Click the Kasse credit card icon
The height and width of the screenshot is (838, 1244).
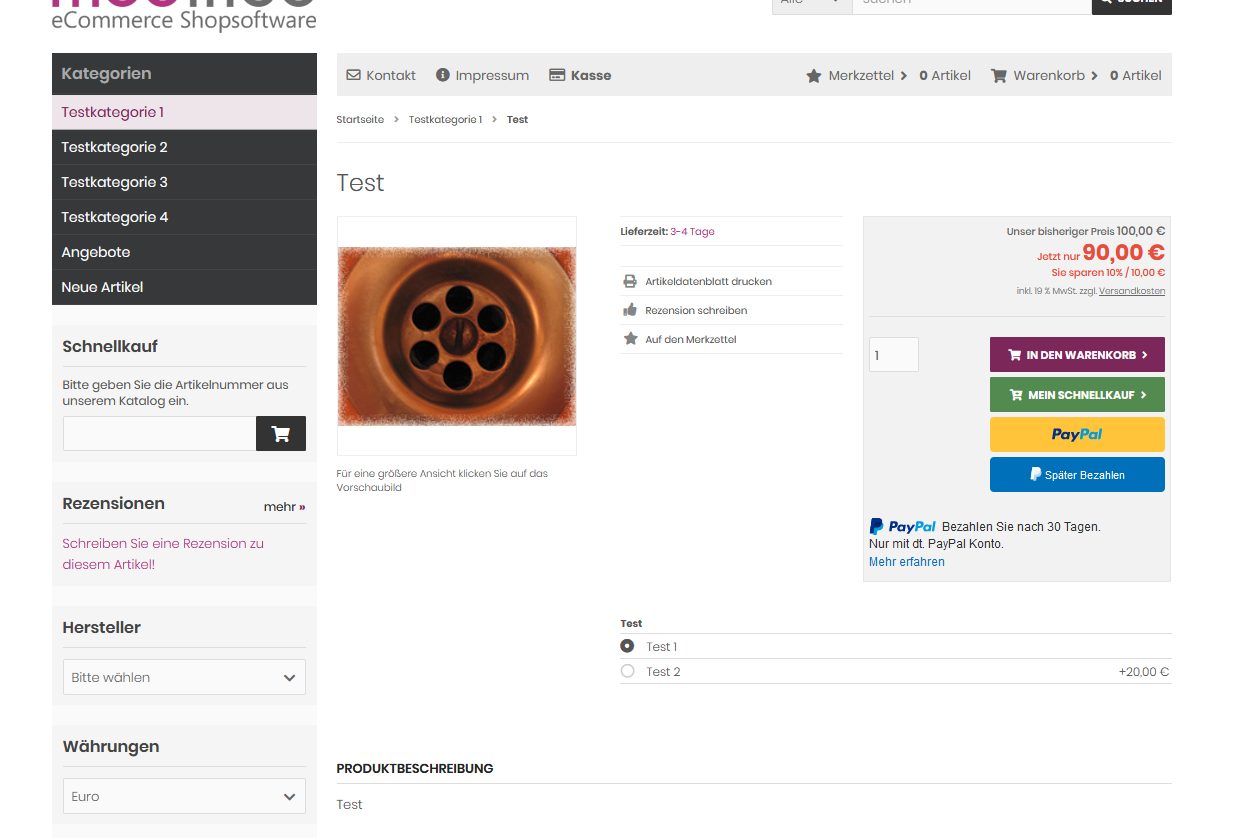tap(557, 75)
